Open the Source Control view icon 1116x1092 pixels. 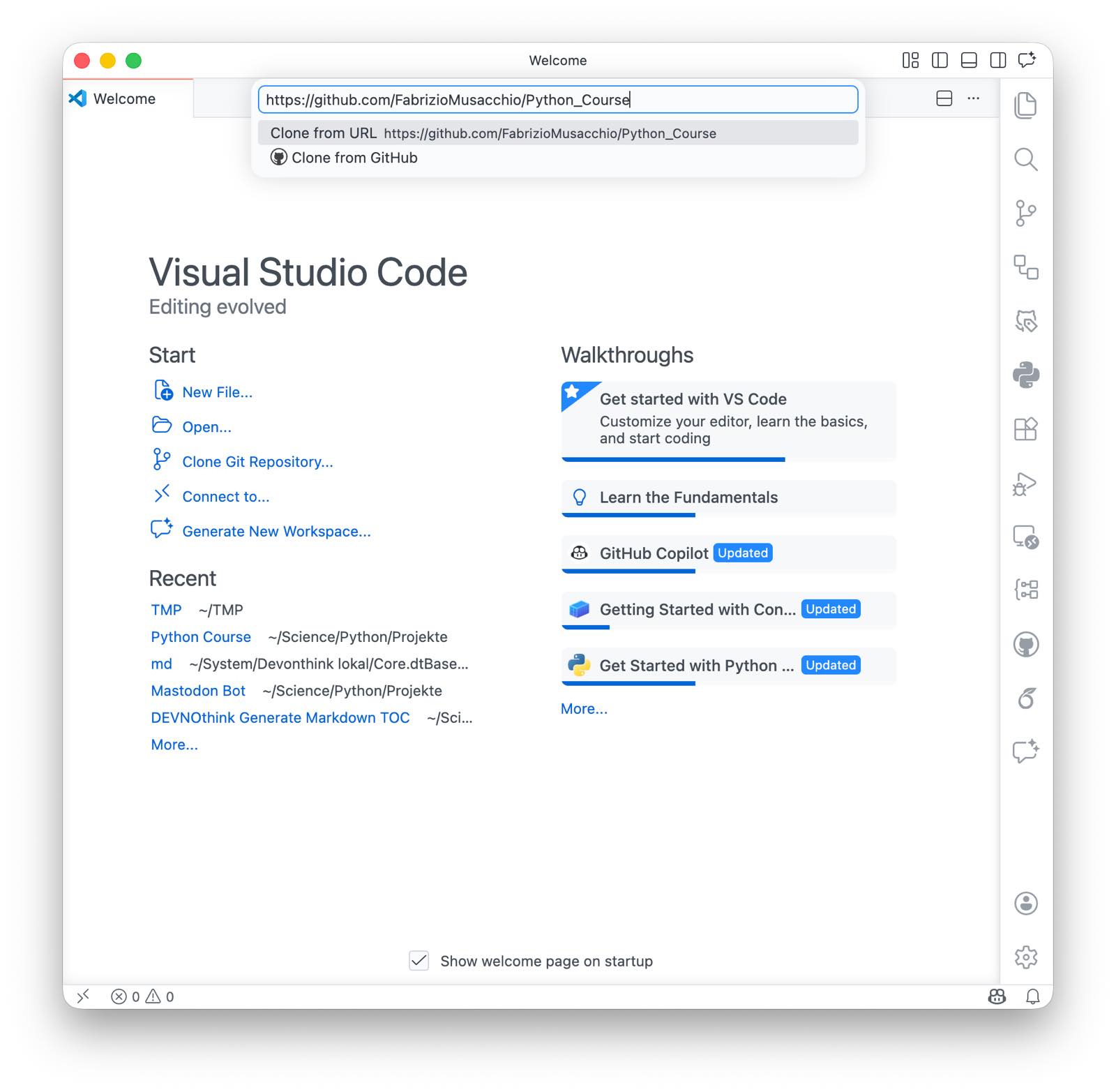1025,213
